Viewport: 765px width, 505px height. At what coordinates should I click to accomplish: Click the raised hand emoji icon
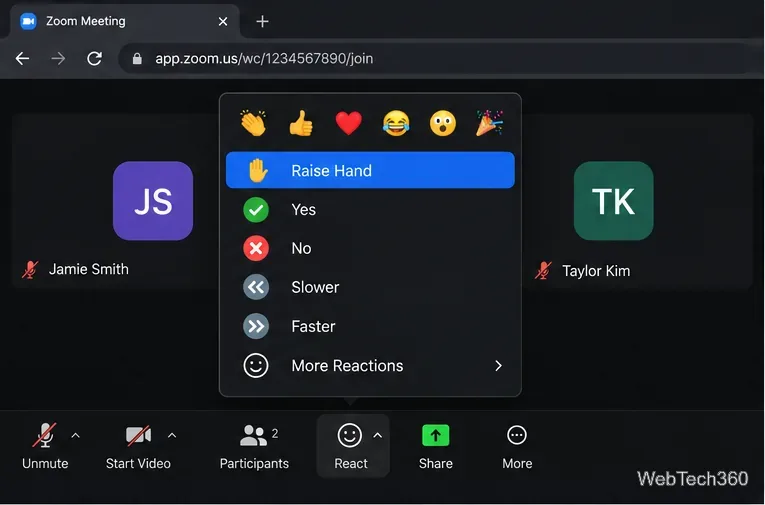(258, 170)
